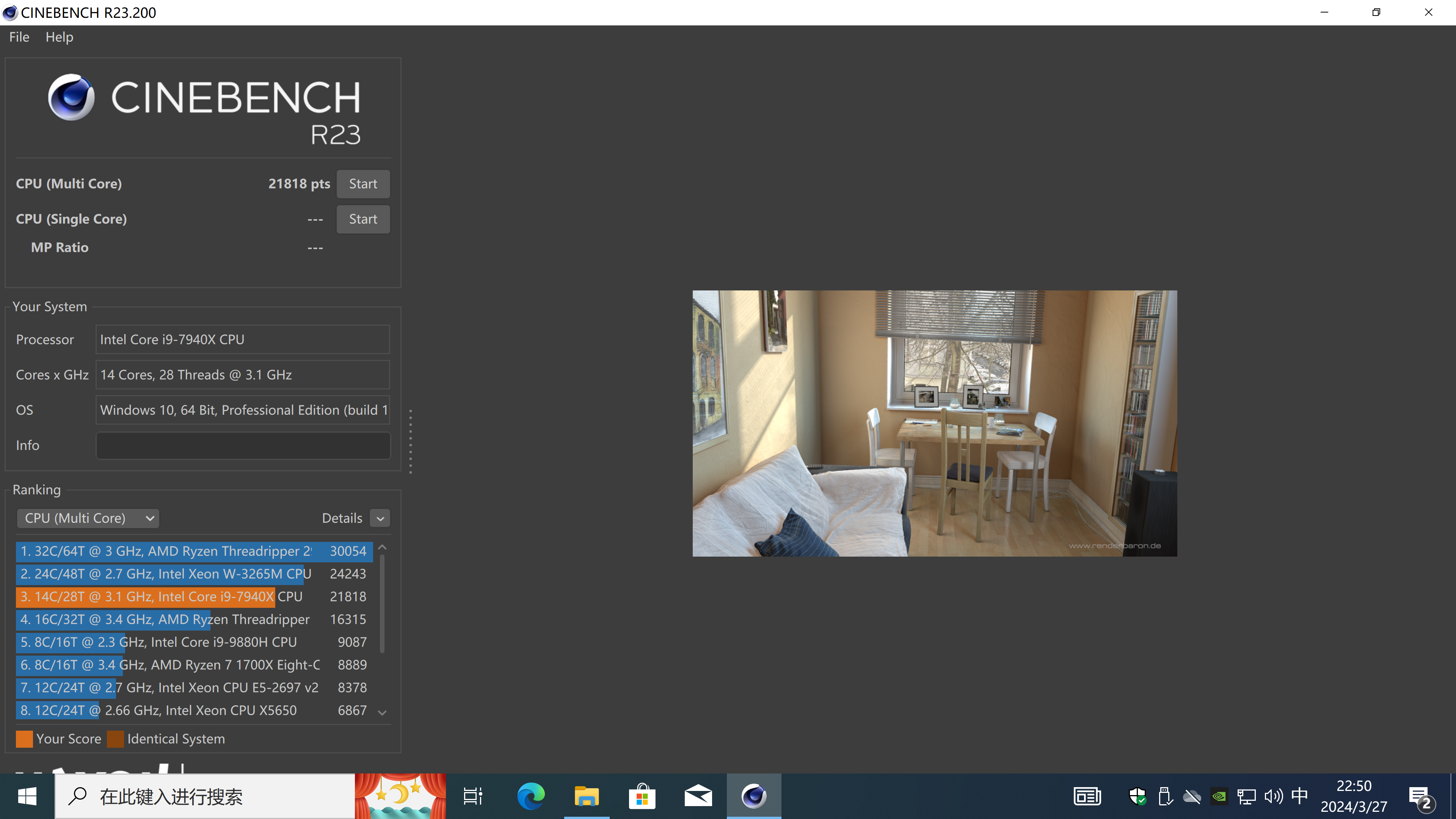The height and width of the screenshot is (819, 1456).
Task: Open NVIDIA tray icon
Action: point(1219,796)
